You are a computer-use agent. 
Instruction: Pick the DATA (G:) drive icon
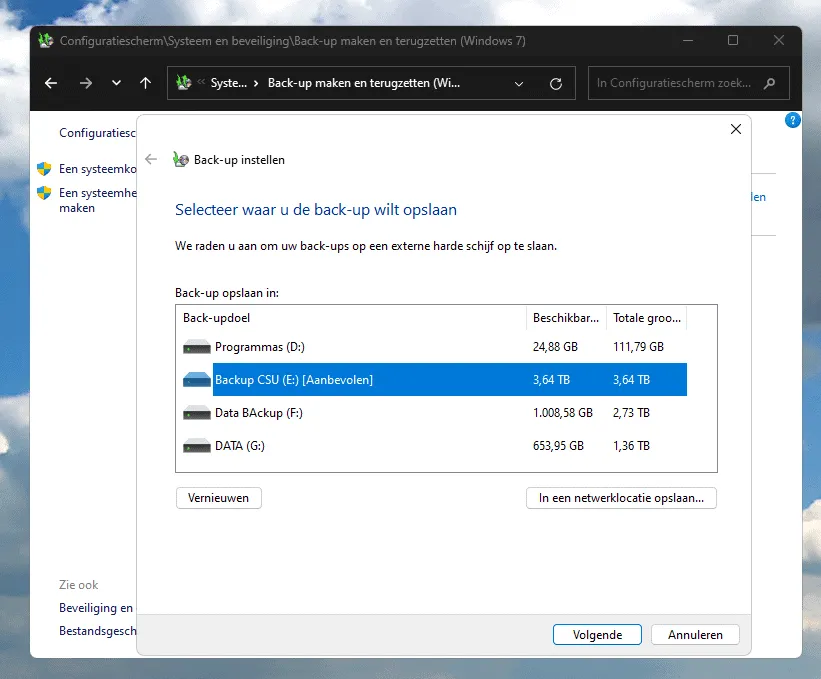click(197, 446)
